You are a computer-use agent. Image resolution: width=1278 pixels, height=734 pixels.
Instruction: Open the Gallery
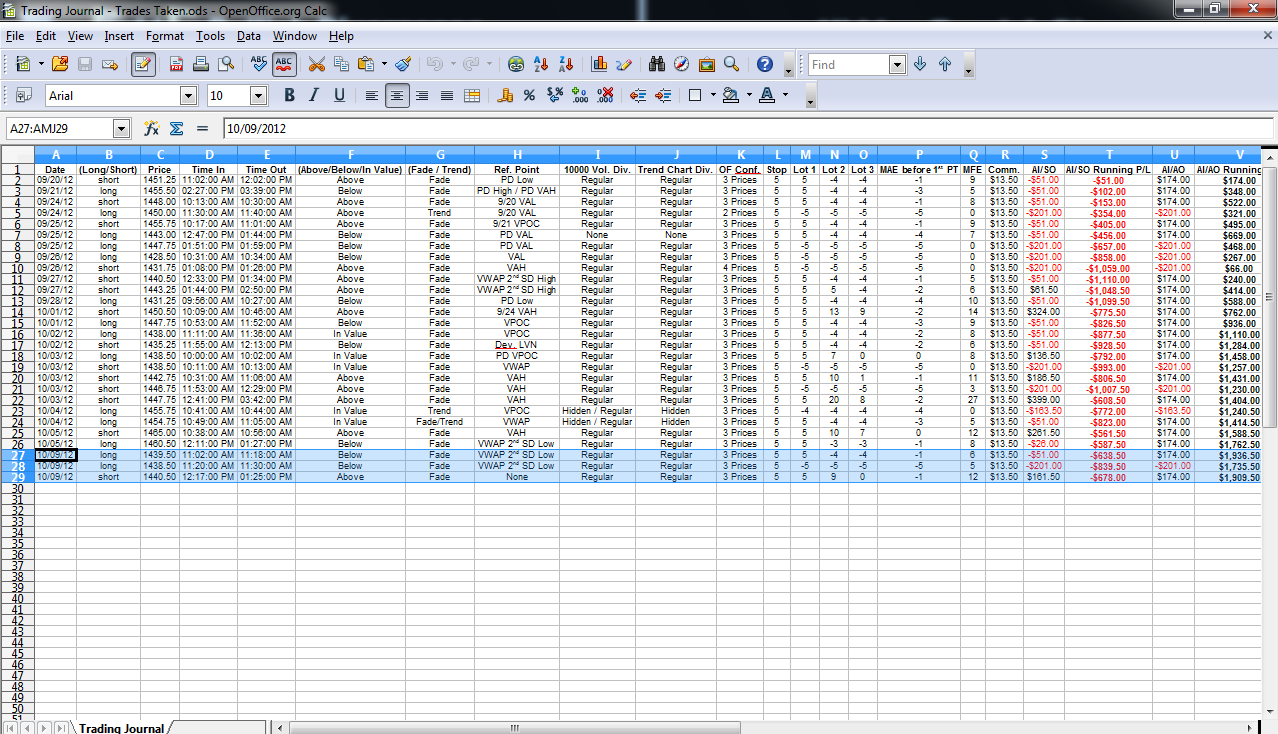tap(707, 64)
